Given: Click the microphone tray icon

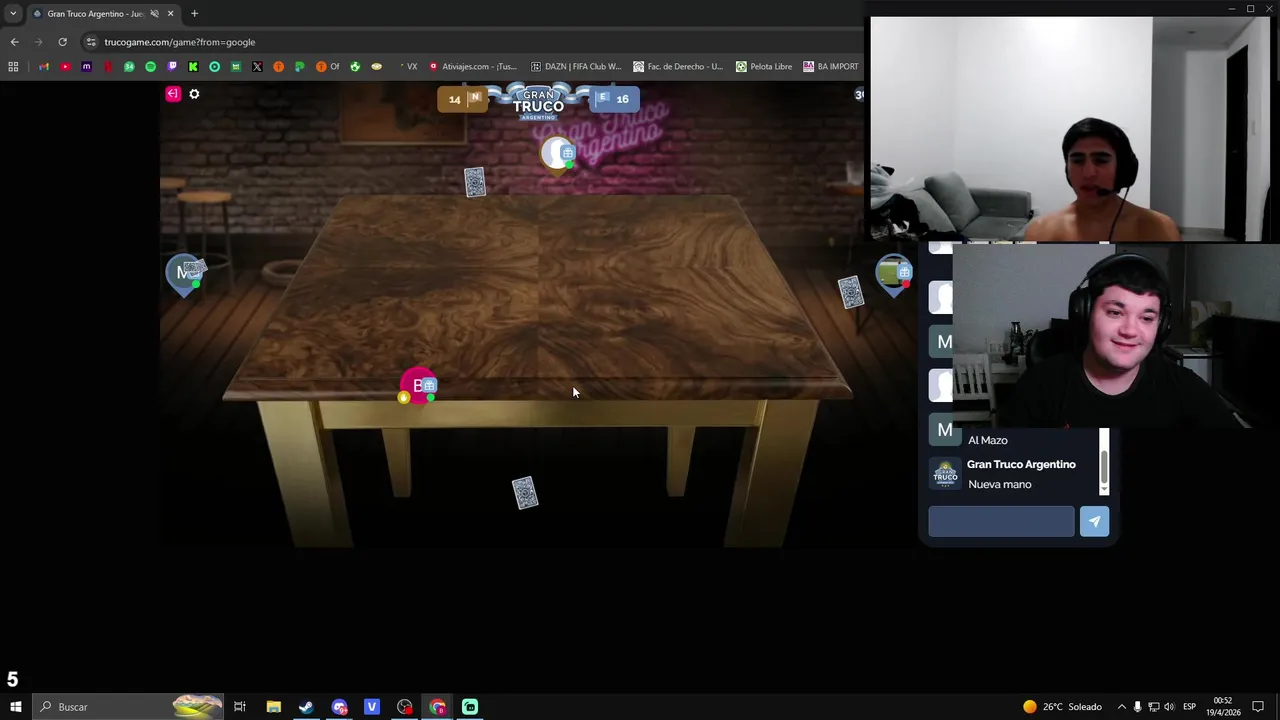Looking at the screenshot, I should (x=1137, y=707).
